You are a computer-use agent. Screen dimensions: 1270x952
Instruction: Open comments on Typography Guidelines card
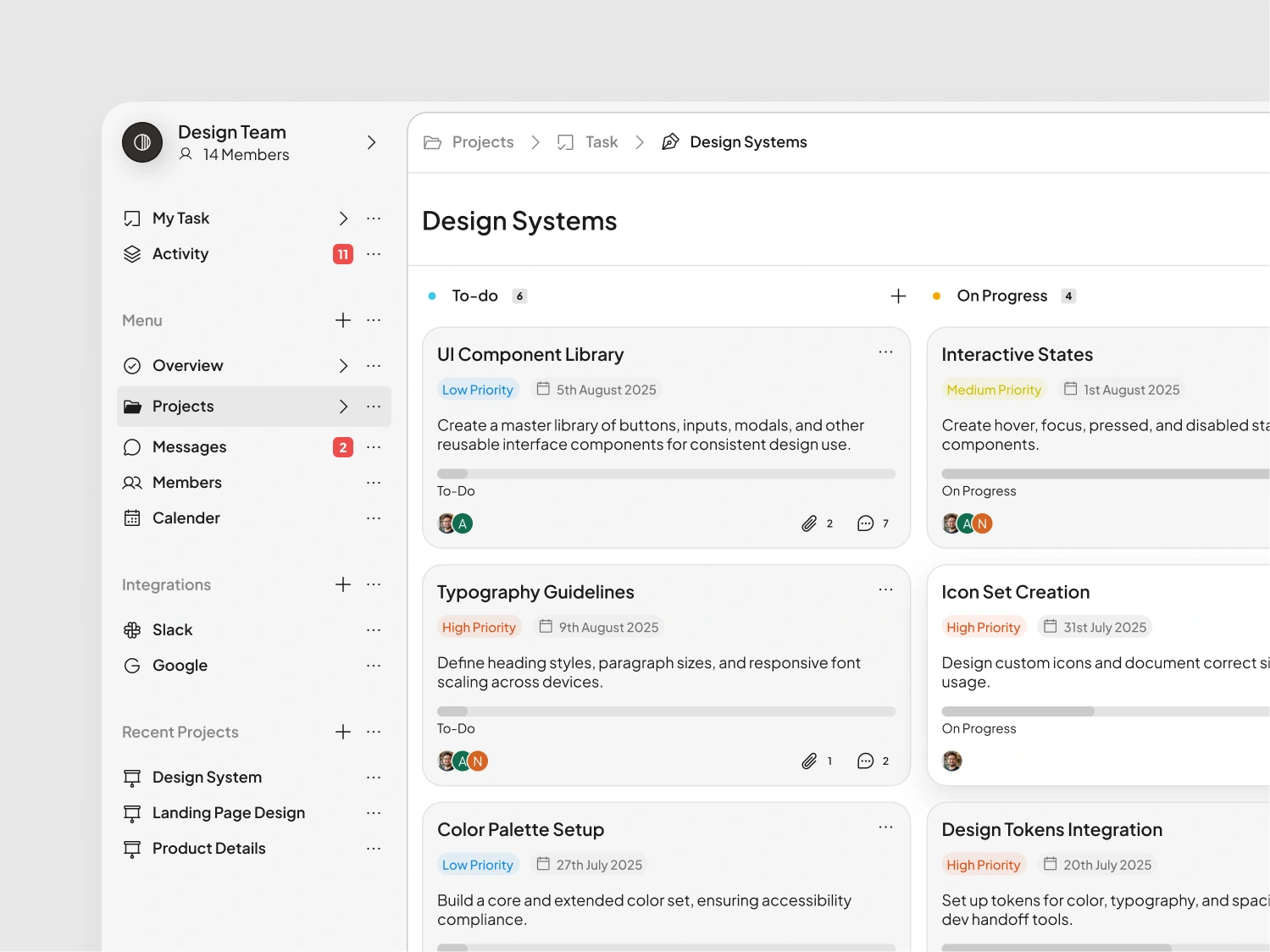[x=865, y=761]
